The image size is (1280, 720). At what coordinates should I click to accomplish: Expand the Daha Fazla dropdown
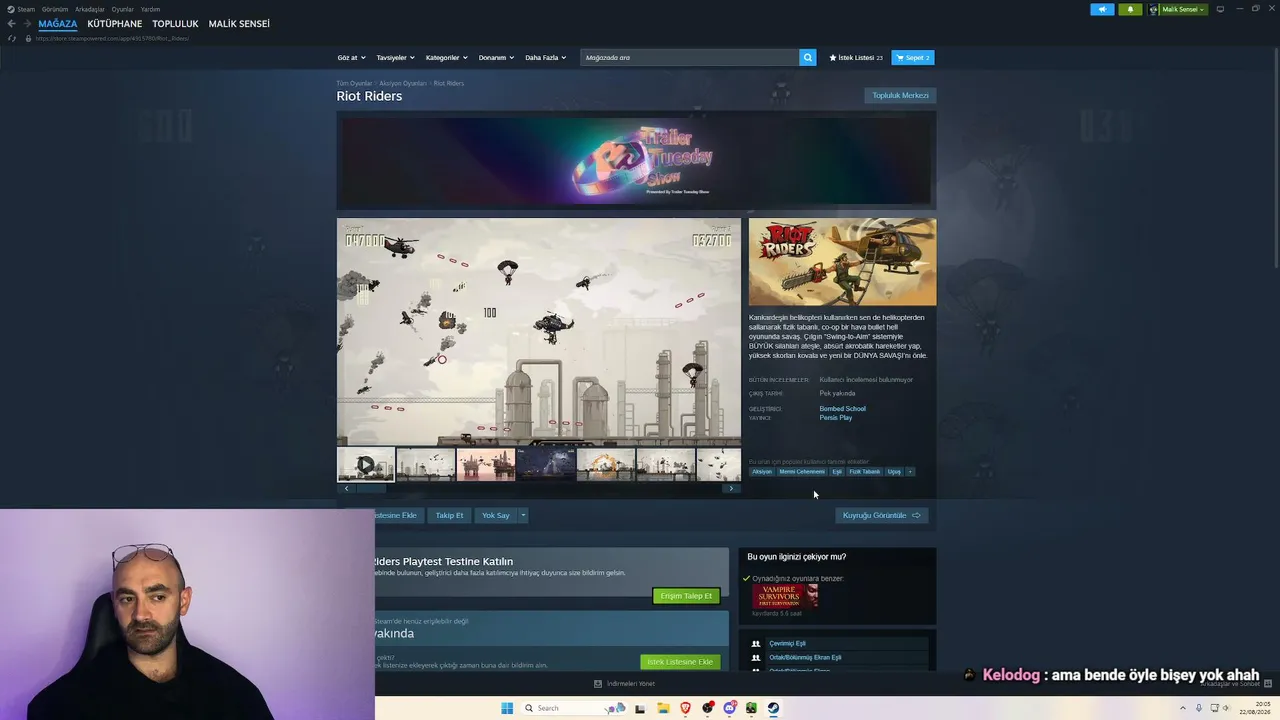pos(545,58)
